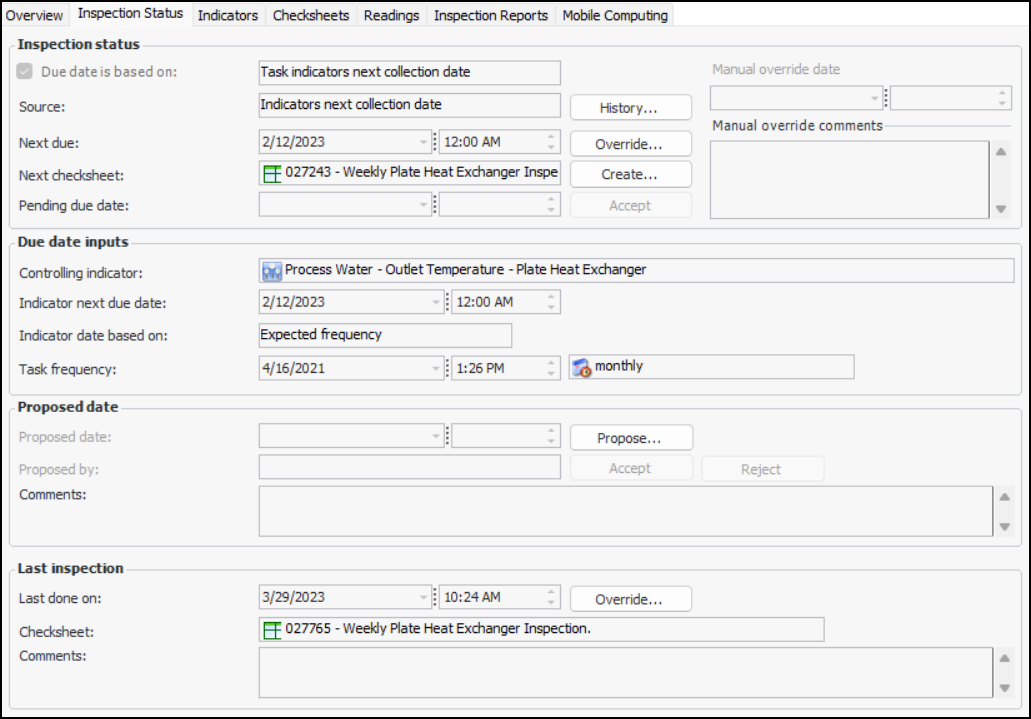Toggle the 'Due date is based on' checkbox
This screenshot has width=1031, height=719.
[x=25, y=72]
